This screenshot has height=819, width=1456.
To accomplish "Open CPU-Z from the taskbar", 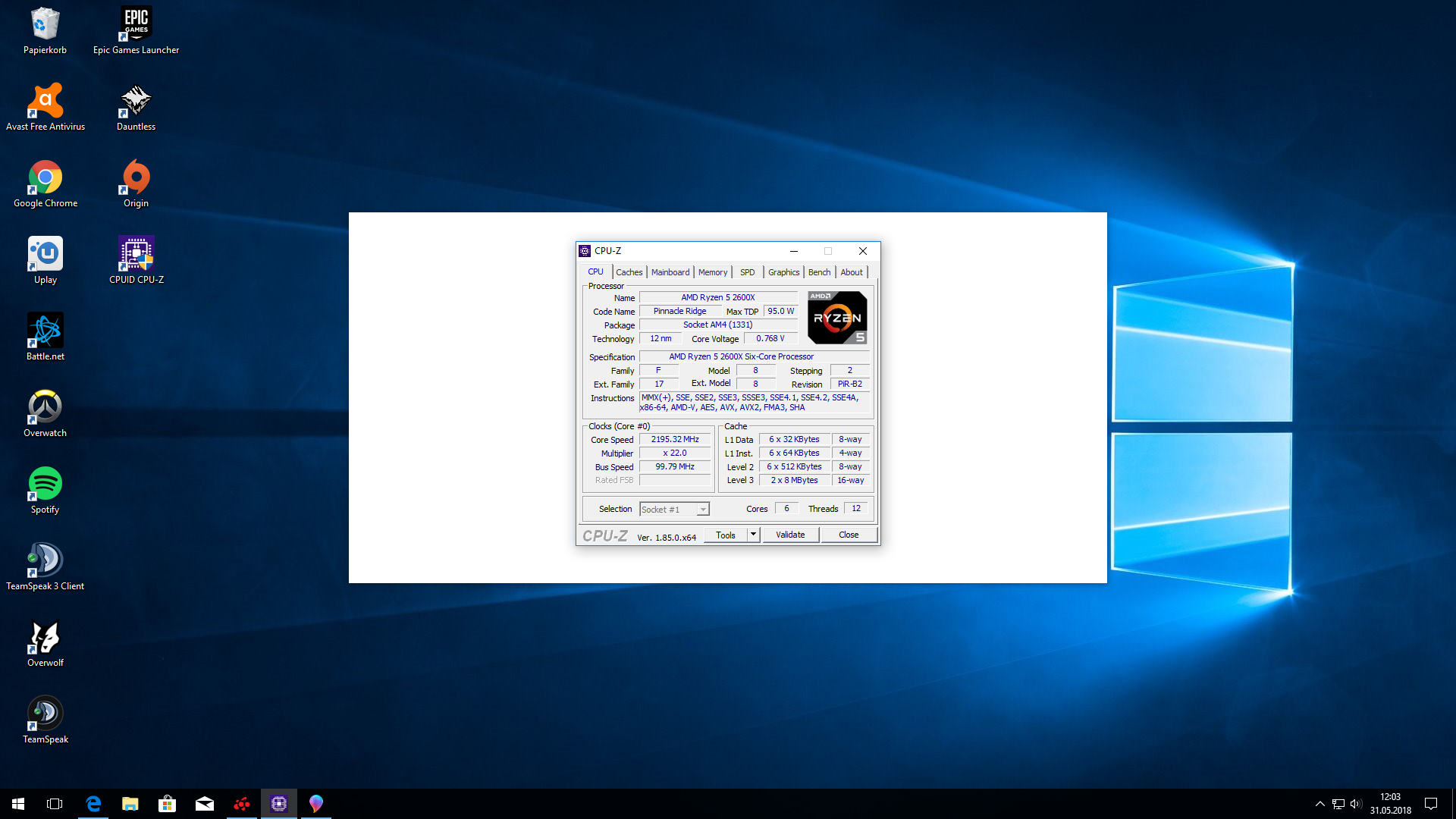I will [x=278, y=803].
